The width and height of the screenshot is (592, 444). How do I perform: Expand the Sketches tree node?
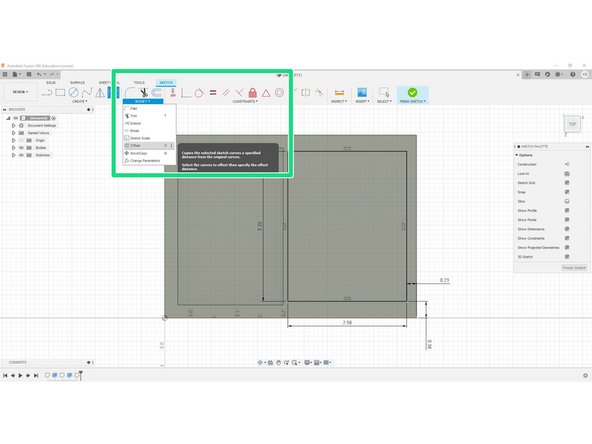pyautogui.click(x=14, y=155)
